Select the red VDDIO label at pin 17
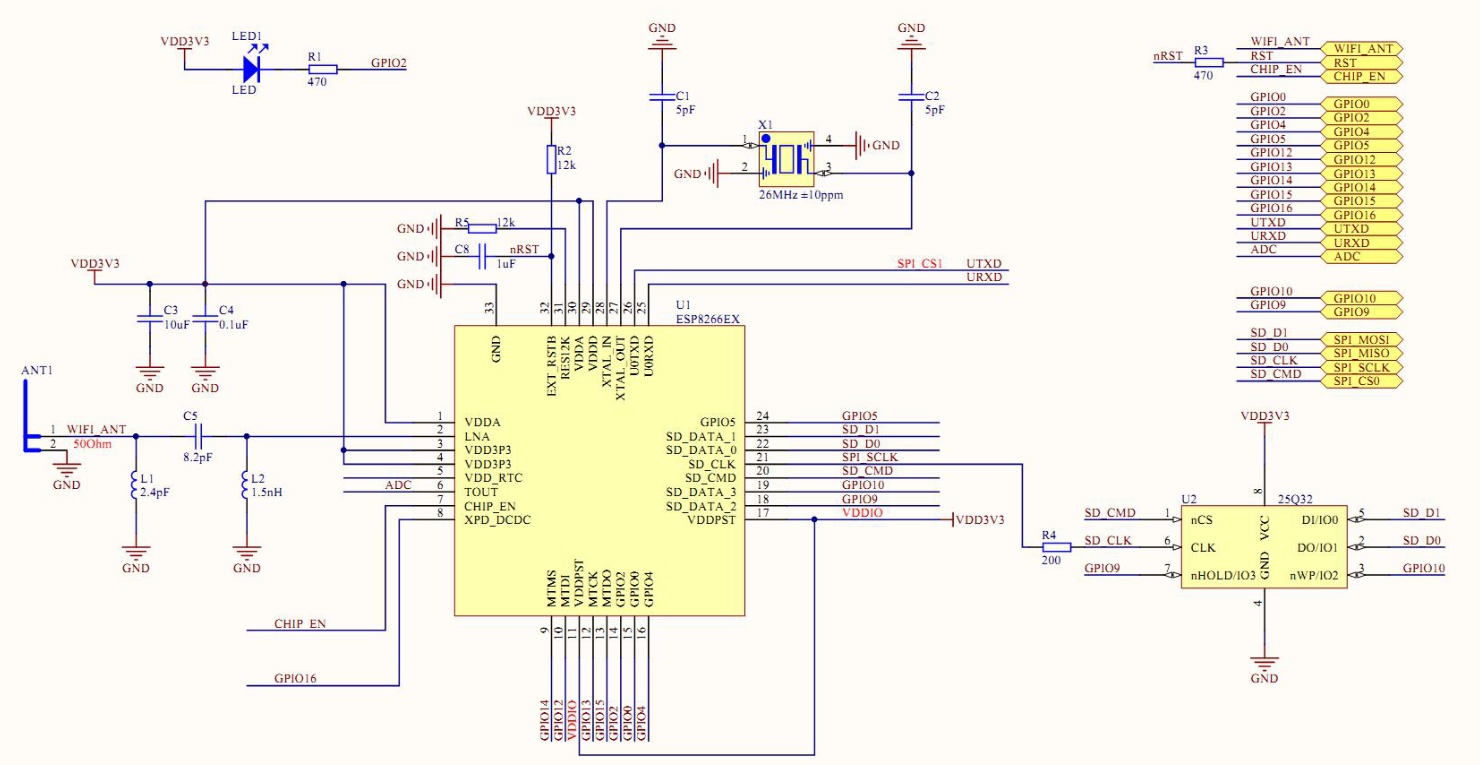1480x765 pixels. (862, 512)
